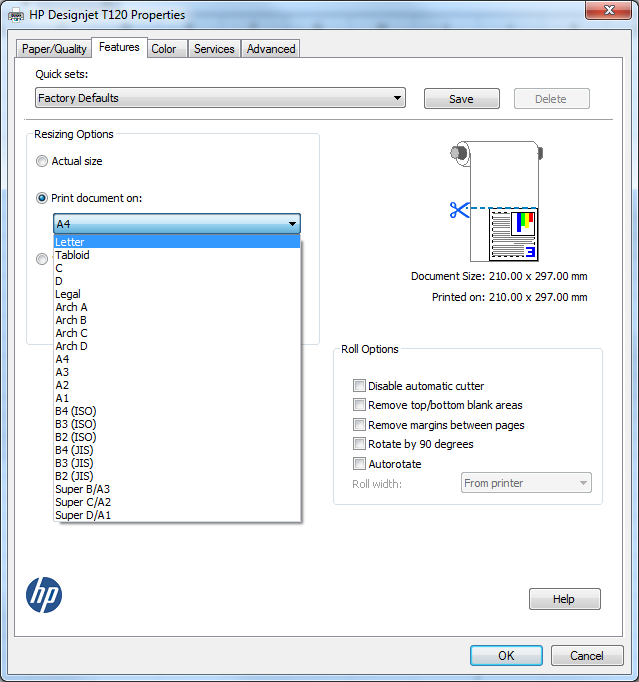
Task: Choose A3 in paper size list
Action: click(177, 372)
